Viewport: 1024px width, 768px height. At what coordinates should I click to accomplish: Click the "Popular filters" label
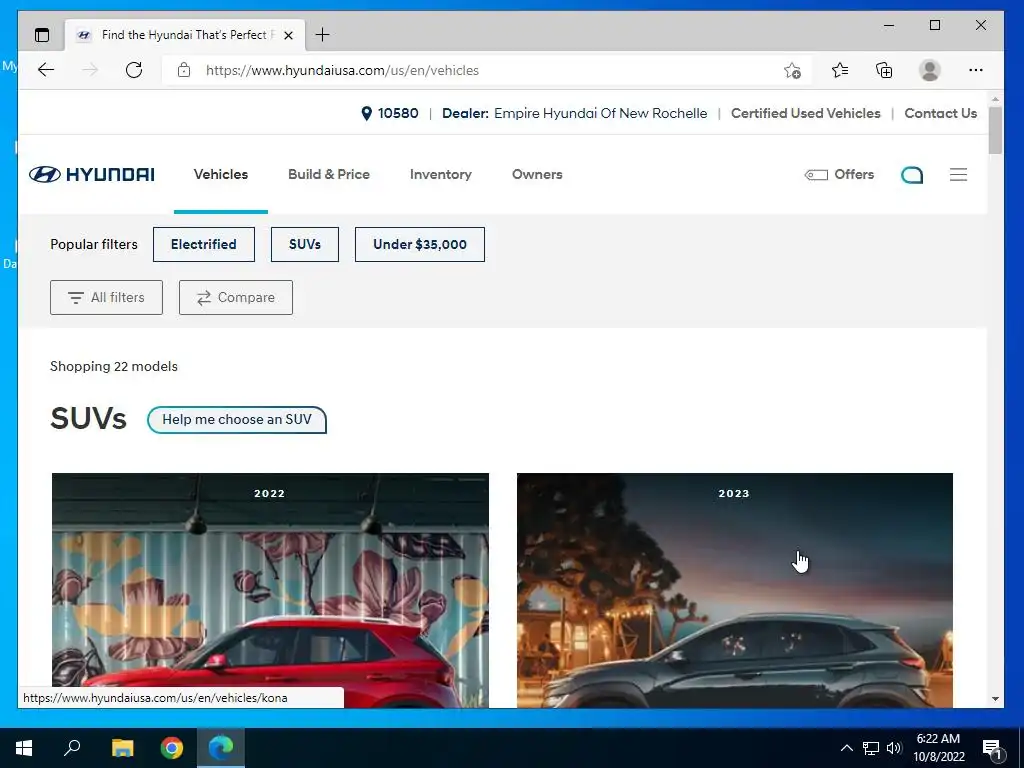pyautogui.click(x=94, y=244)
